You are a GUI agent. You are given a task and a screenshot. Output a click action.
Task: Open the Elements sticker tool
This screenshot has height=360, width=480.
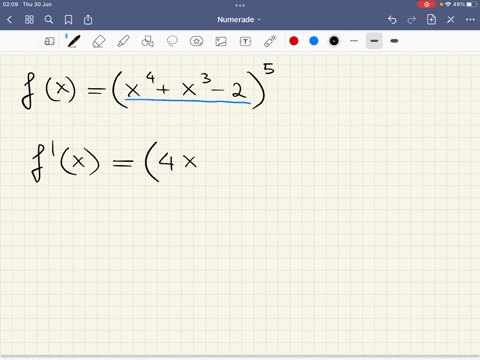(196, 41)
